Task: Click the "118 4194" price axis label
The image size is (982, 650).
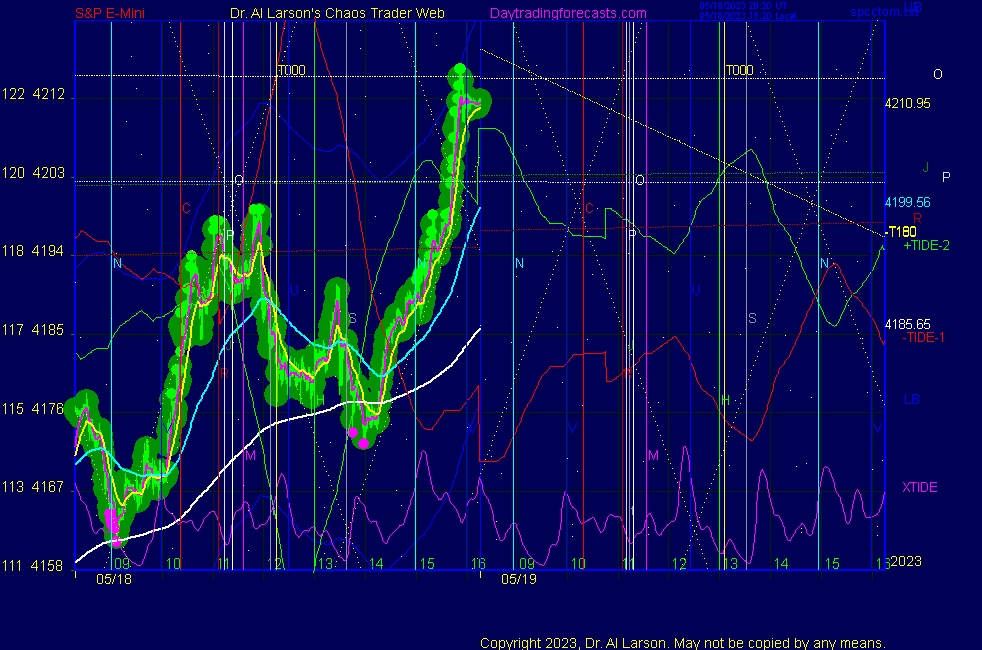Action: point(33,251)
